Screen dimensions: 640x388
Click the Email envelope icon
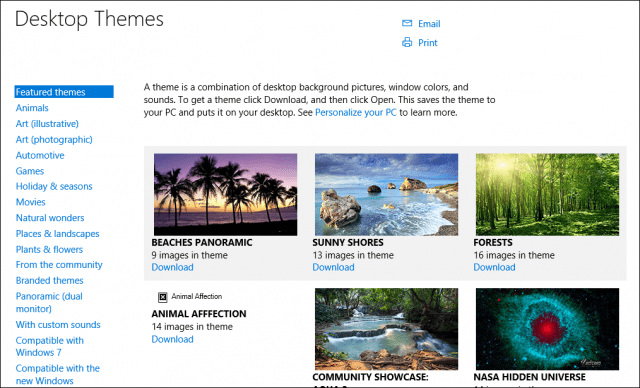click(x=407, y=23)
